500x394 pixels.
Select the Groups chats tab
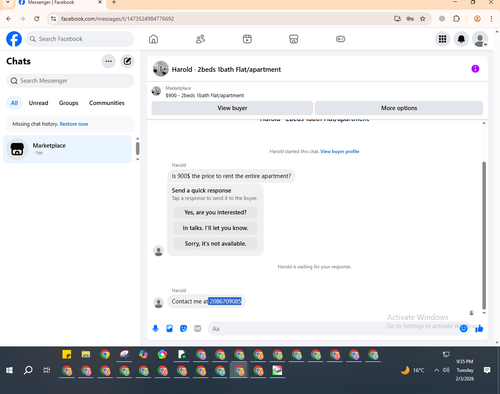pos(68,103)
